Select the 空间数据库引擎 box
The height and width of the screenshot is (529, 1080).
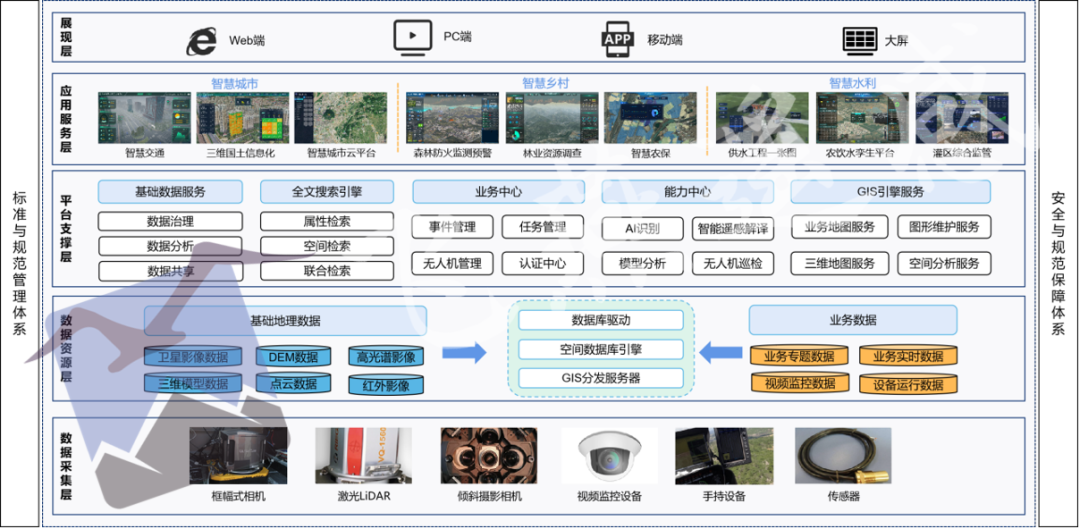[601, 350]
